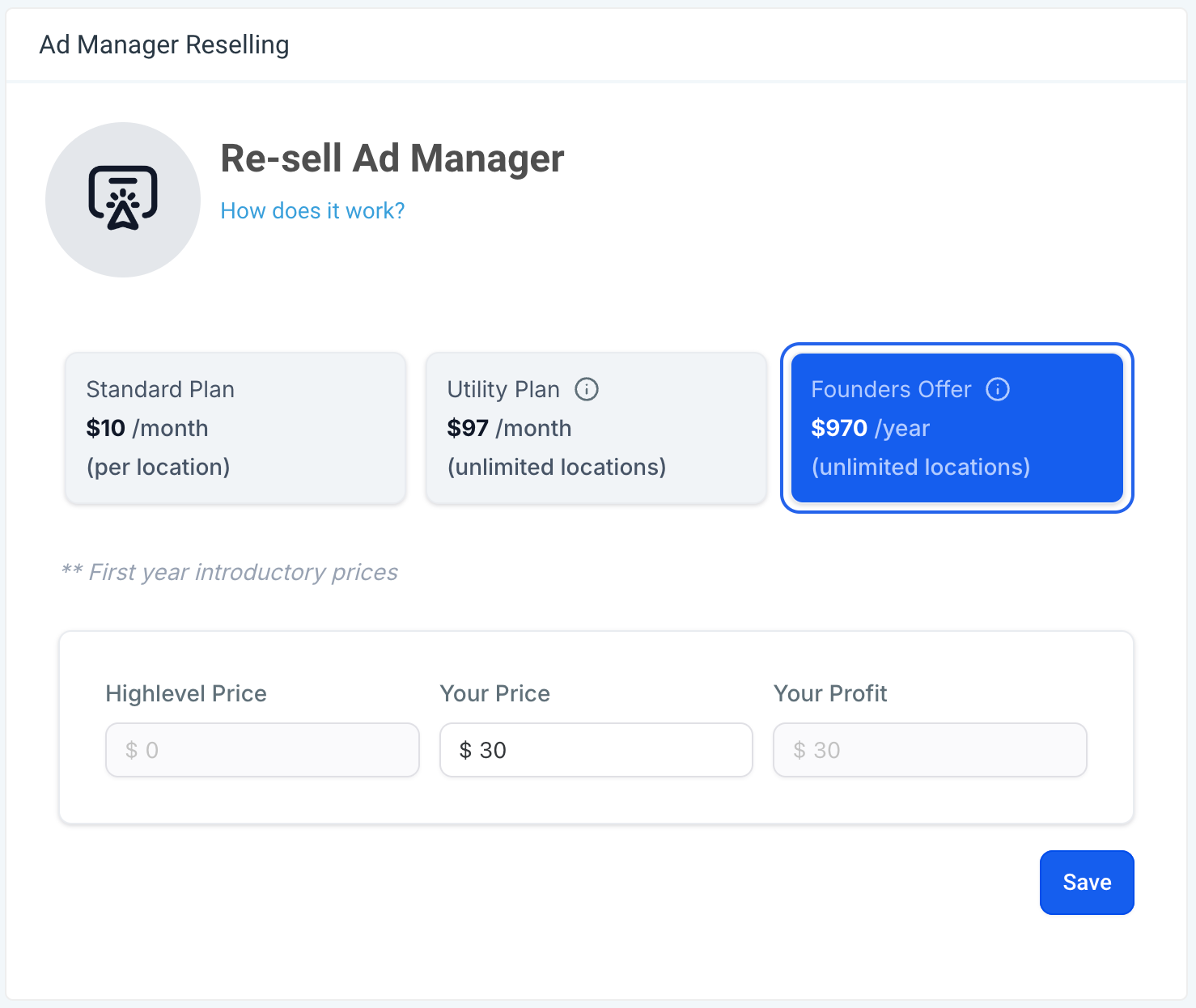Open the How does it work? link
The image size is (1196, 1008).
pos(312,211)
